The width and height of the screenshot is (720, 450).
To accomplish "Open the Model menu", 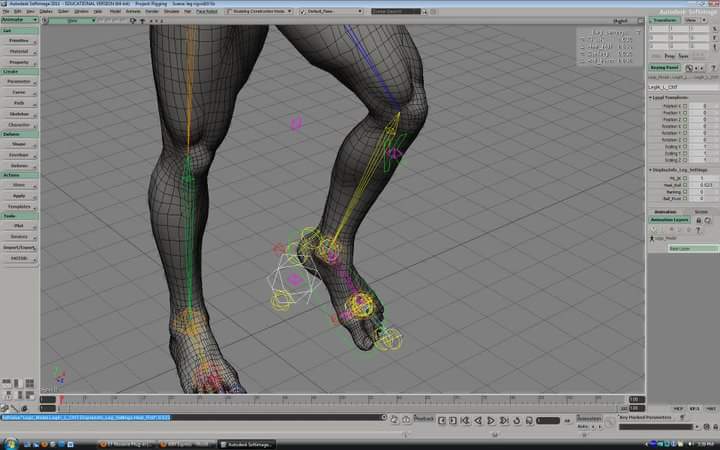I will click(115, 11).
